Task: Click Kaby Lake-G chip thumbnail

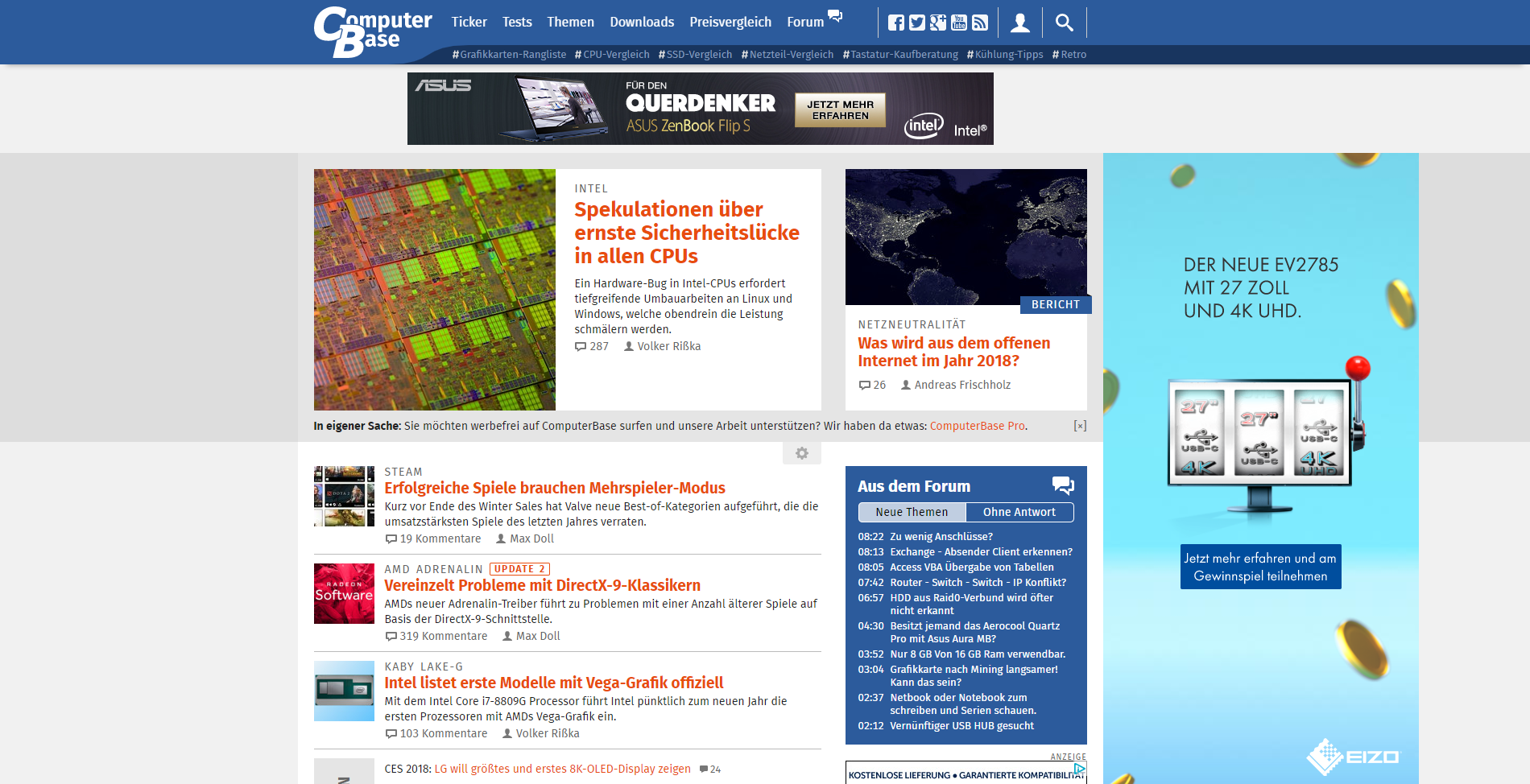Action: pos(344,691)
